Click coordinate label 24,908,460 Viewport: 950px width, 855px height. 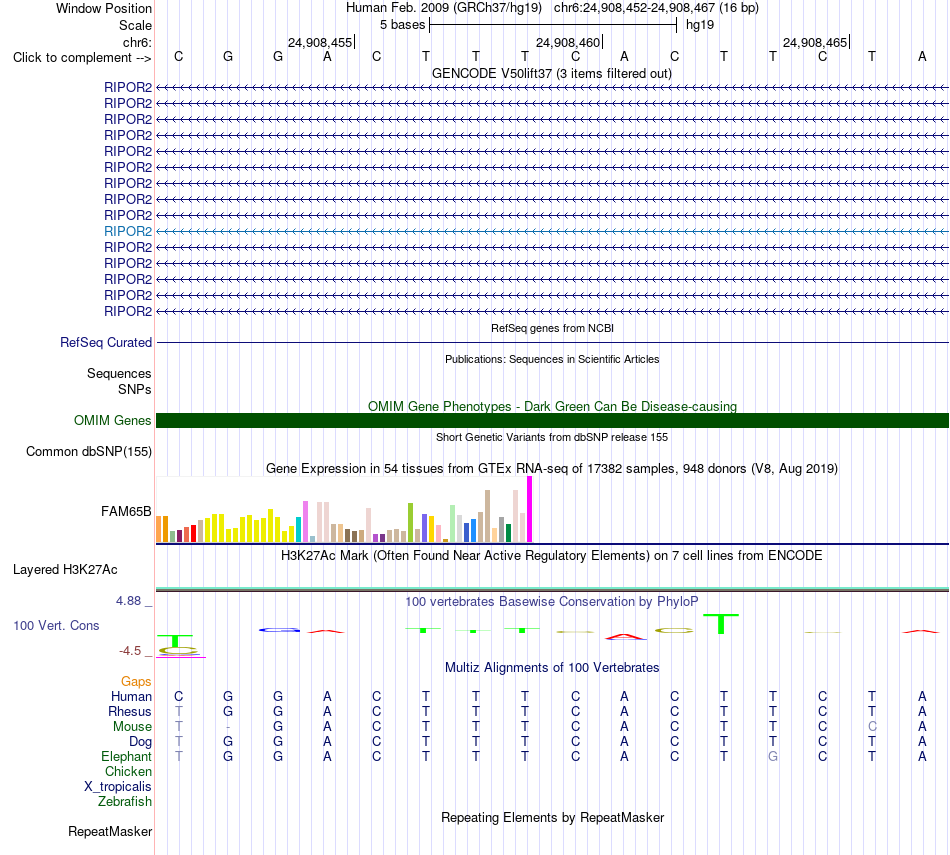click(568, 42)
